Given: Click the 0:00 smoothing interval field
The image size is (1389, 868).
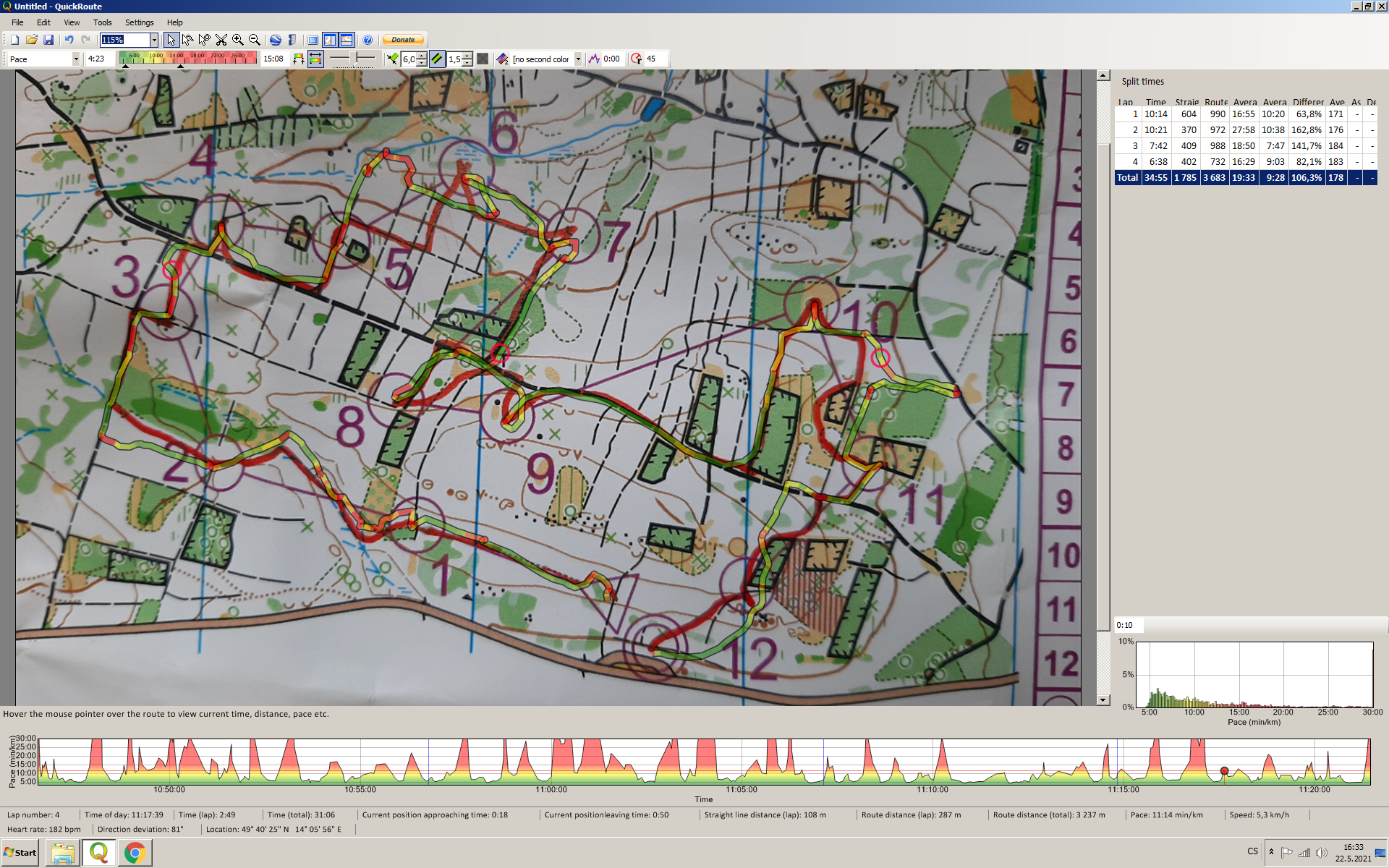Looking at the screenshot, I should point(613,59).
